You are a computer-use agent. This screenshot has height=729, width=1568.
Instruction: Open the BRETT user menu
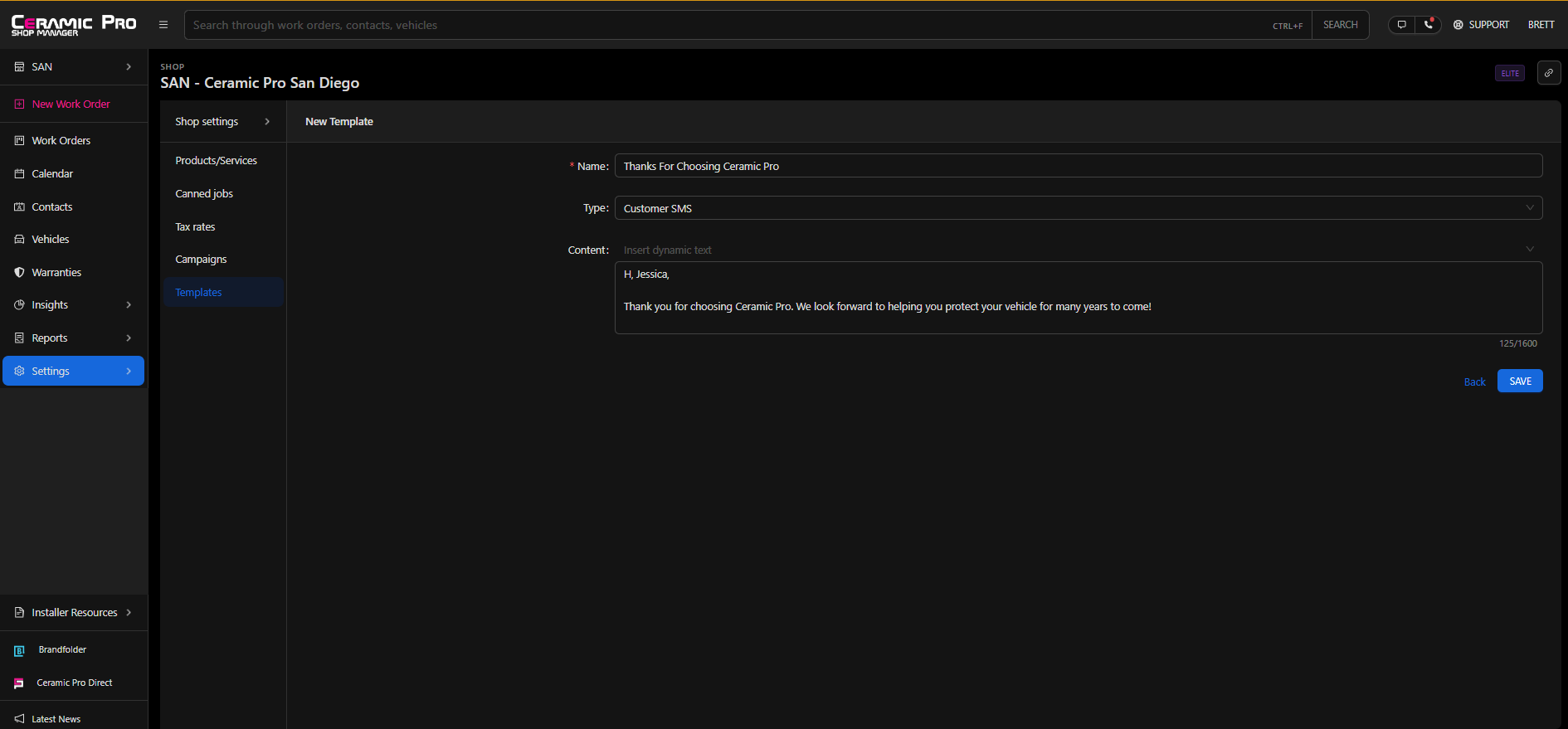point(1541,25)
